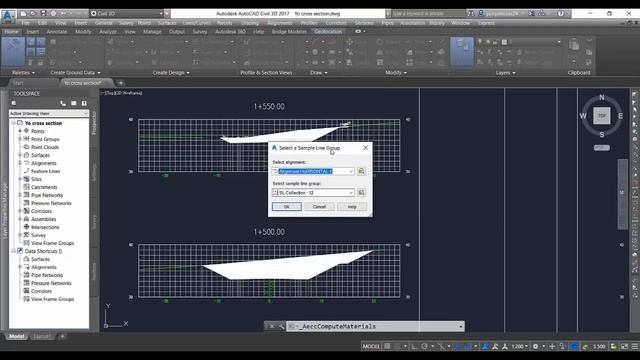Click the command line input field
Viewport: 640px width, 360px height.
pos(376,327)
